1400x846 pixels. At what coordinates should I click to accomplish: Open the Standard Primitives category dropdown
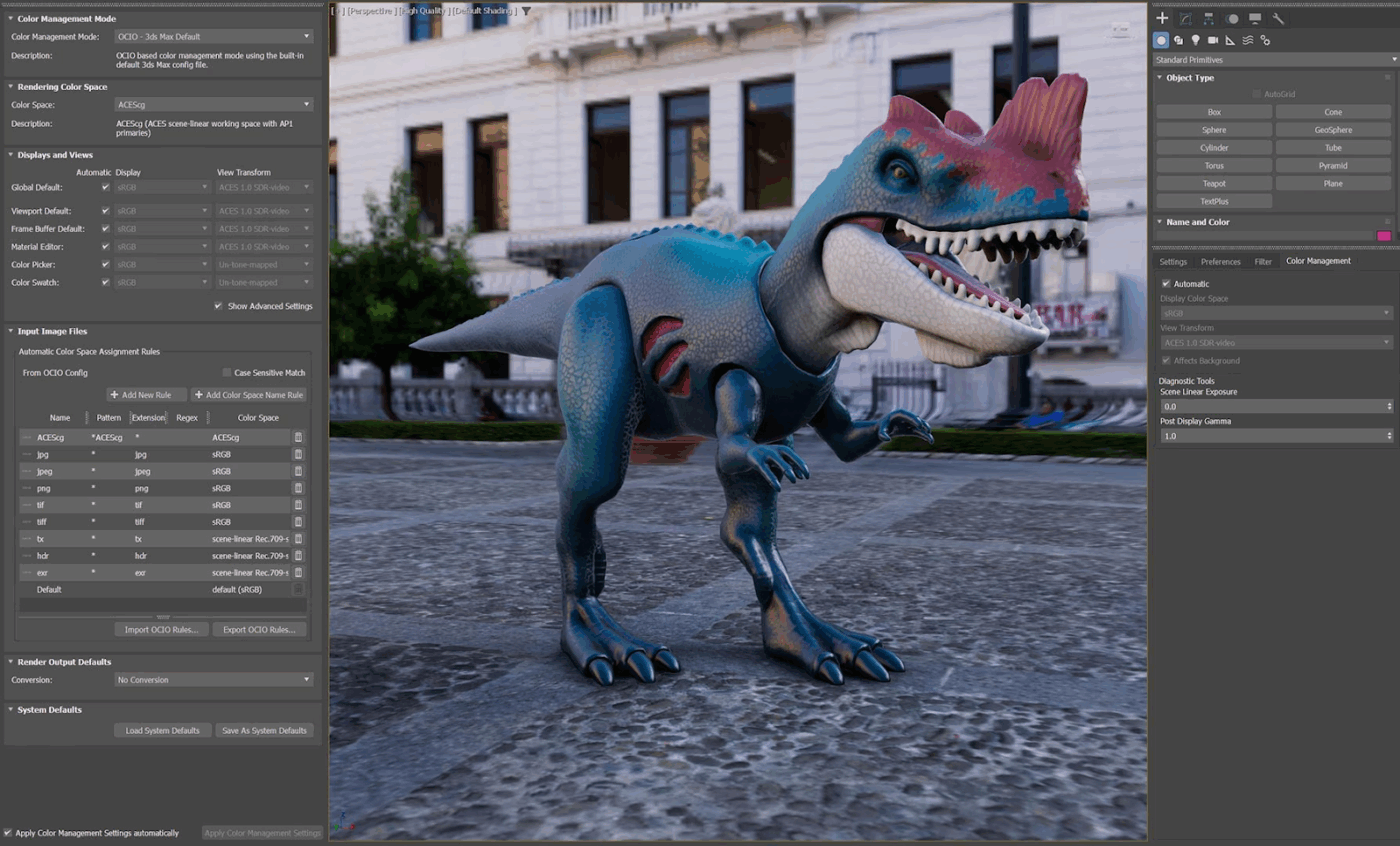[x=1275, y=59]
